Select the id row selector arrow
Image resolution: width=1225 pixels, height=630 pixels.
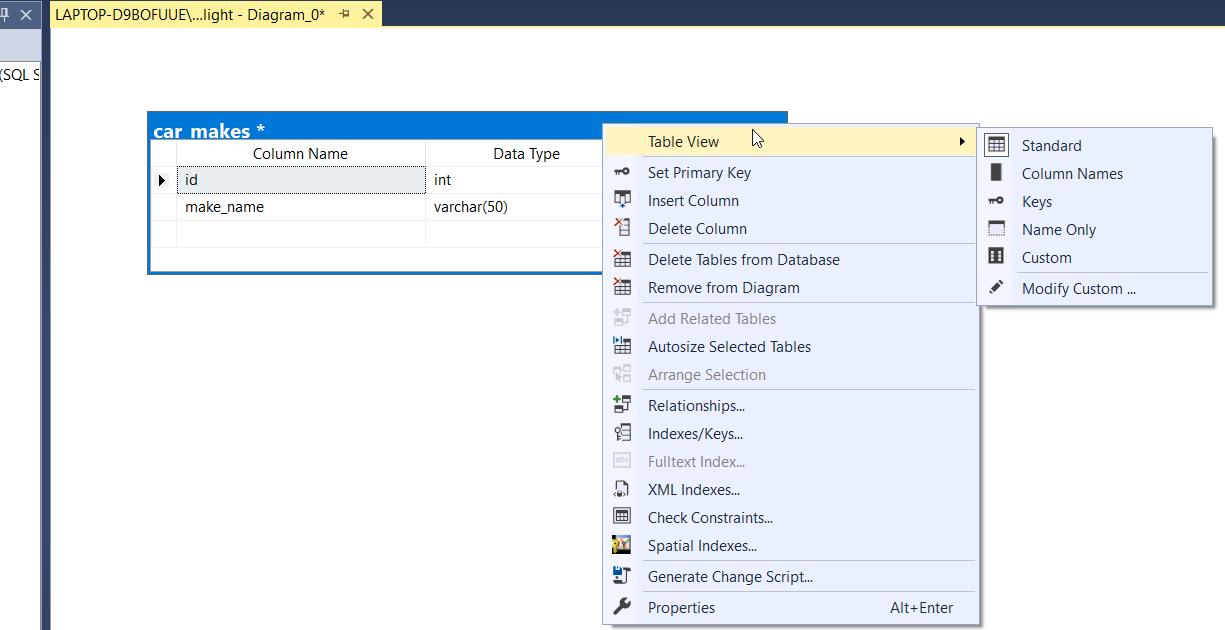[x=163, y=180]
